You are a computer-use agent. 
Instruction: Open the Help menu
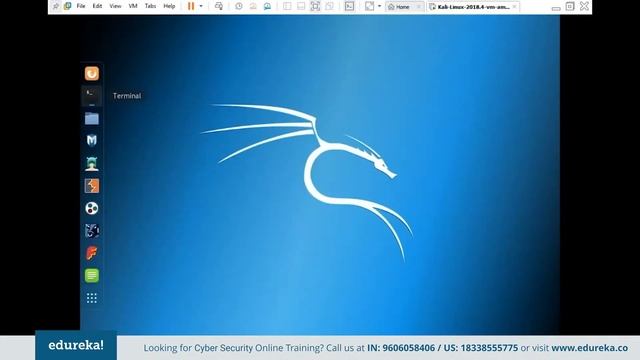pos(169,6)
